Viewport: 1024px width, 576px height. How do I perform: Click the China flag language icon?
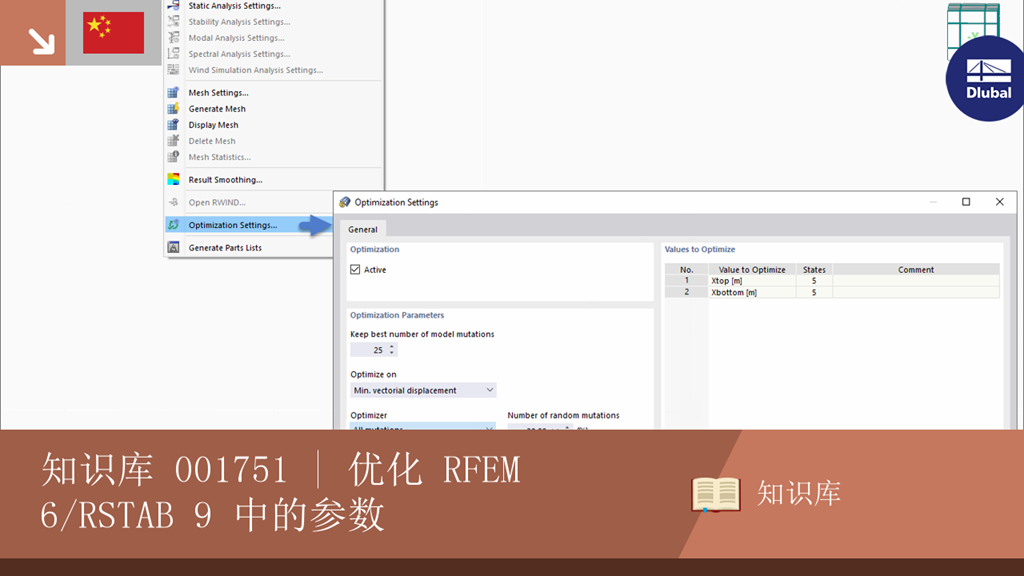tap(114, 33)
